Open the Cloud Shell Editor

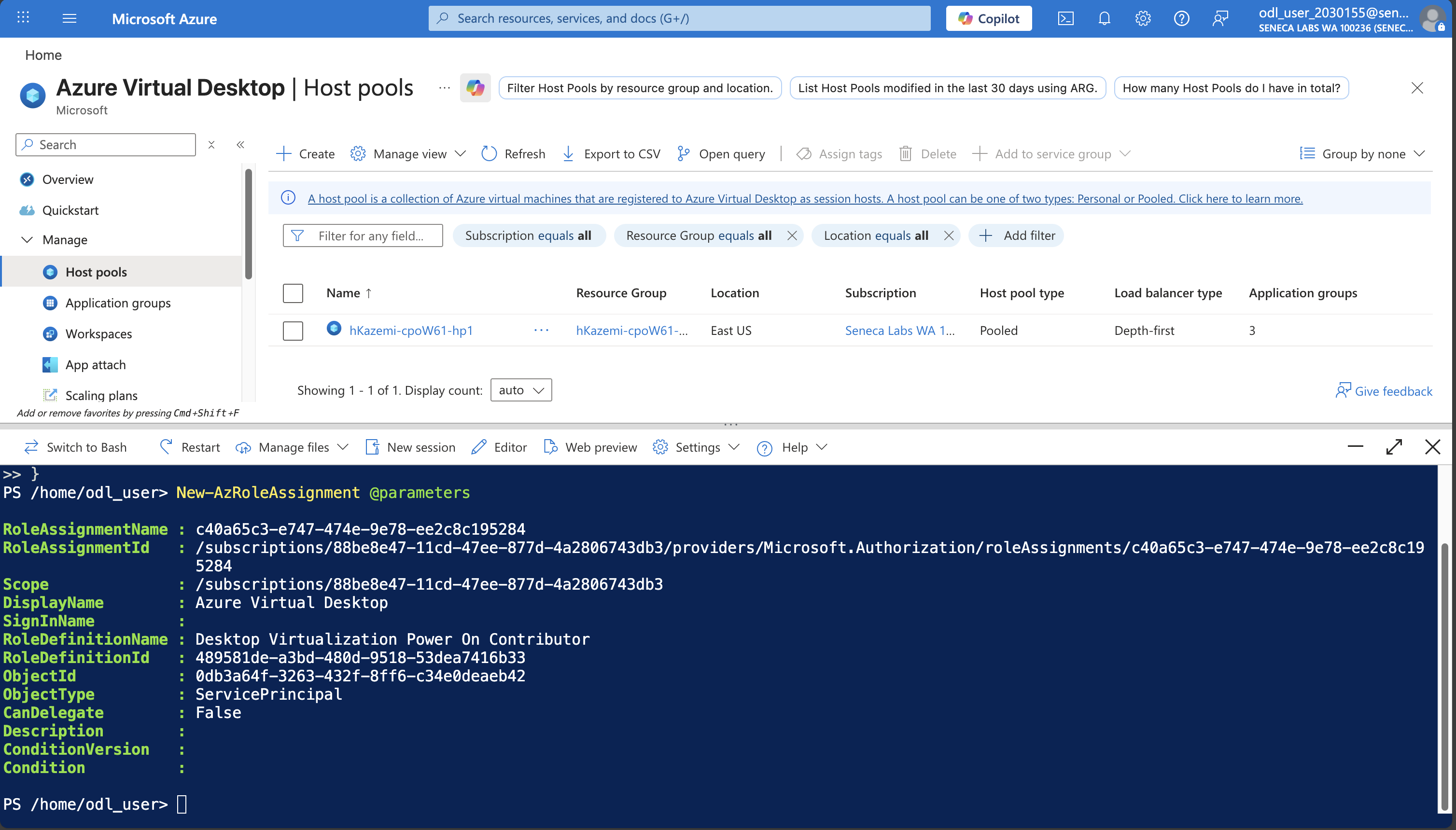[x=499, y=447]
